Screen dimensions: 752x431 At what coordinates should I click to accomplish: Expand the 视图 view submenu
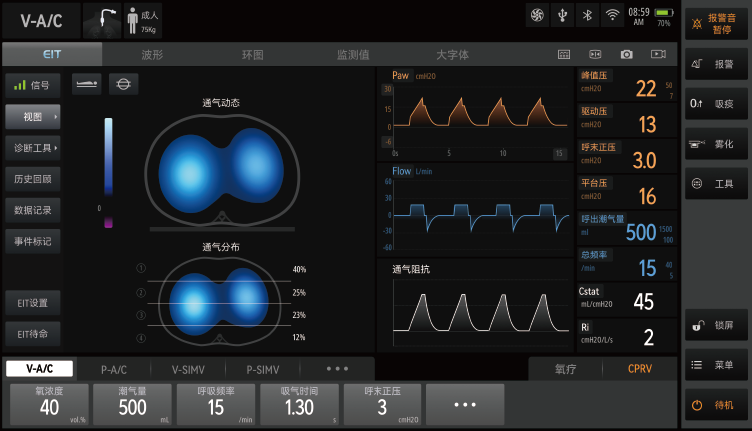click(33, 117)
